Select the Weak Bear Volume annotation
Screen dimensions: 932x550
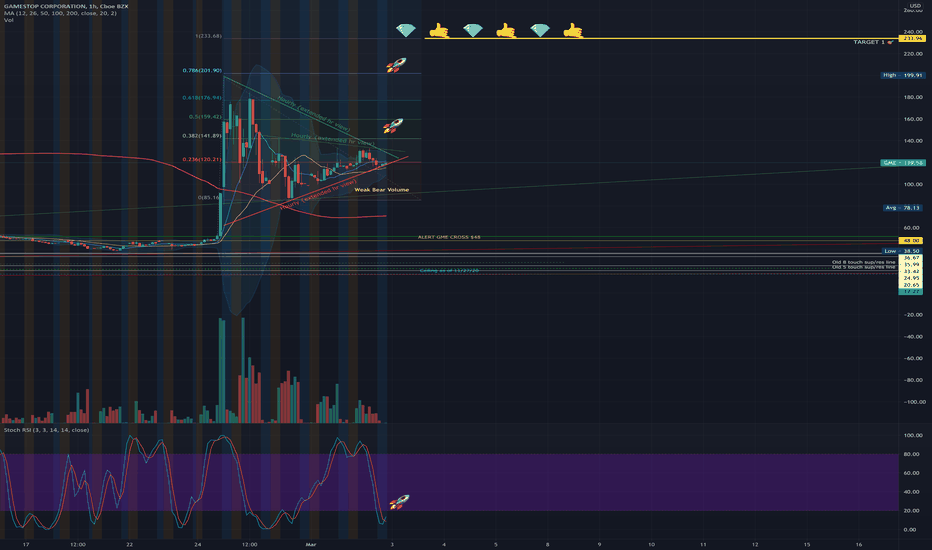382,190
